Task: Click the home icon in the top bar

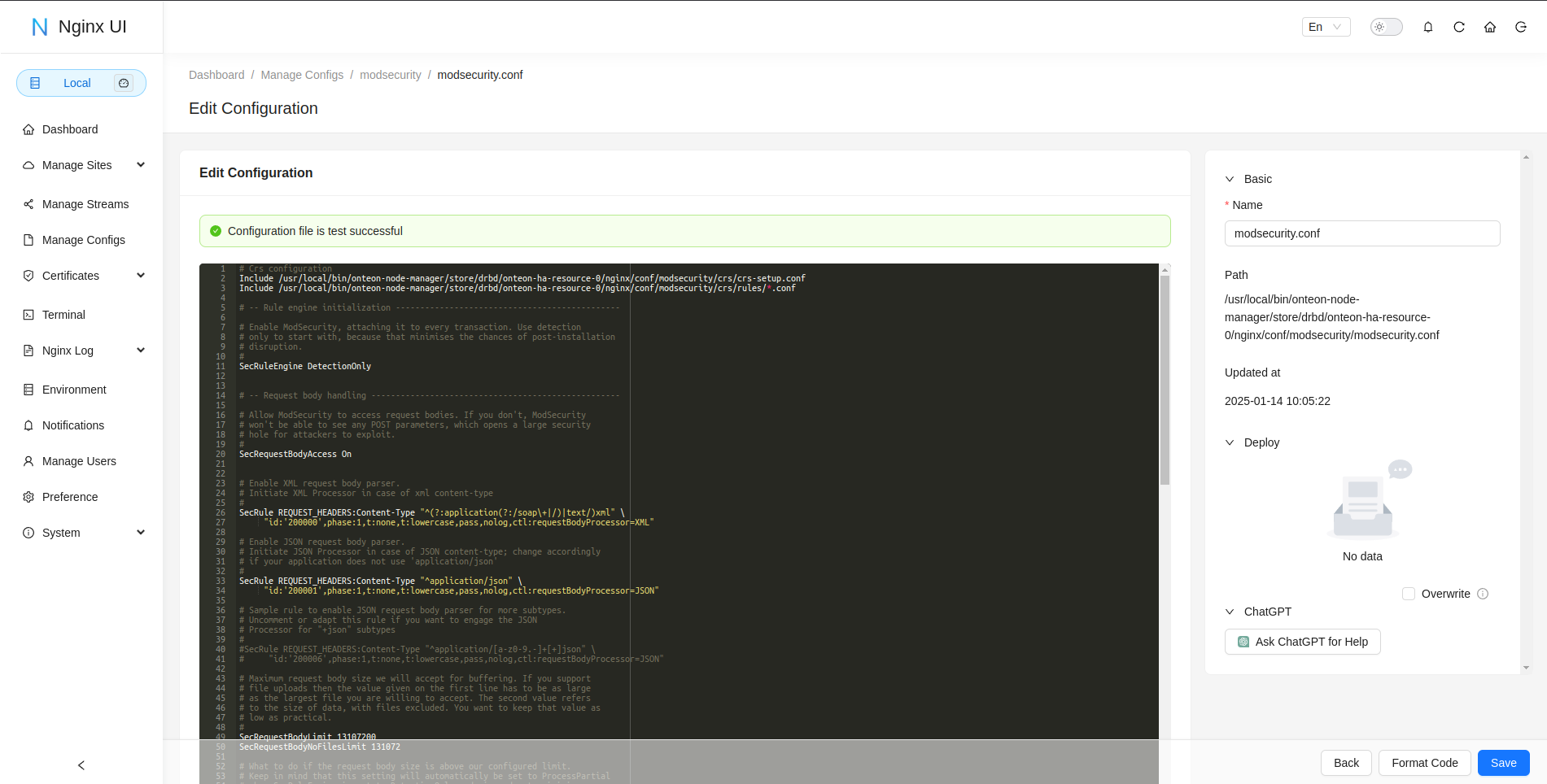Action: point(1489,27)
